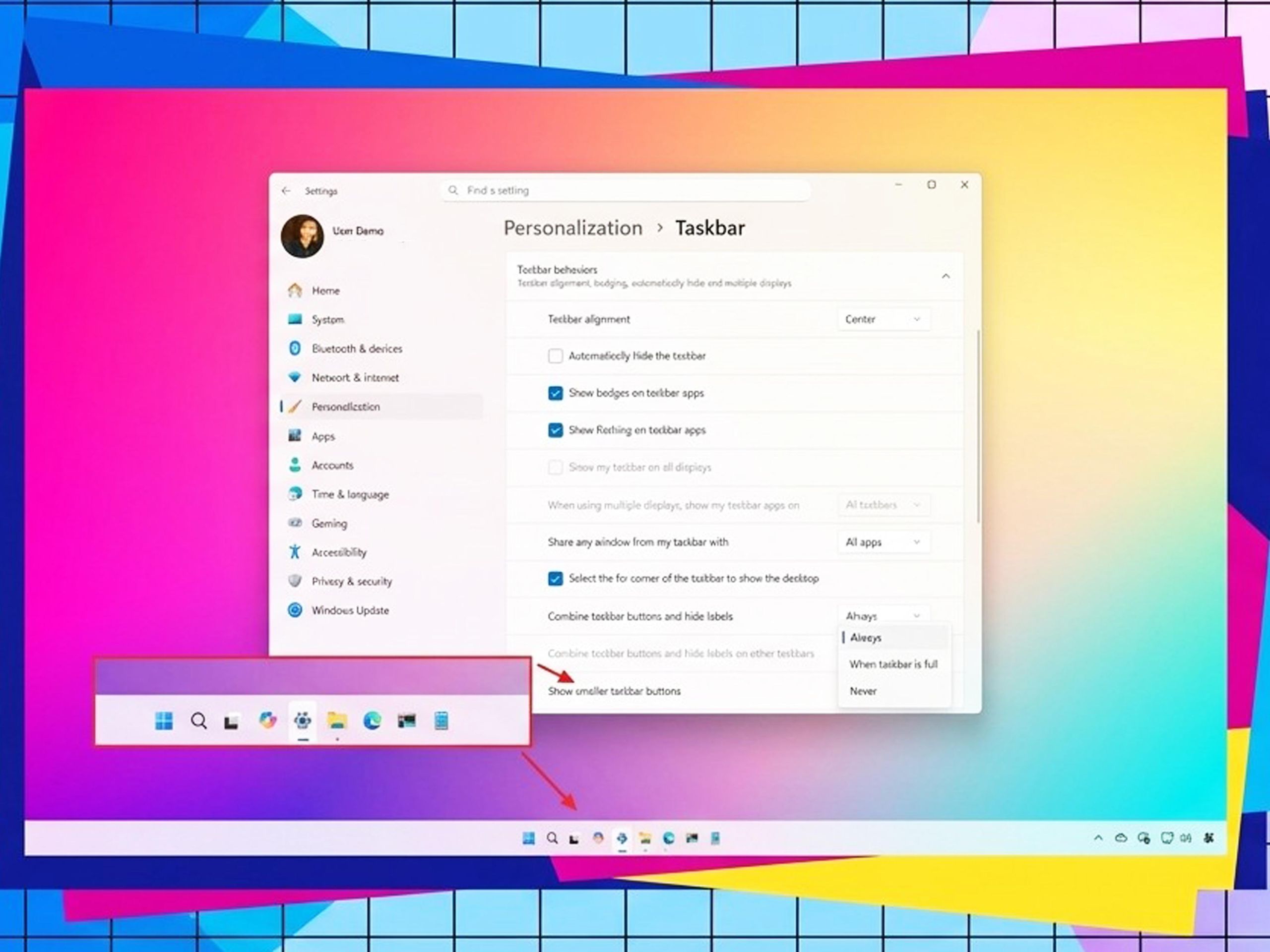Screen dimensions: 1270x952
Task: Open File Explorer in the taskbar
Action: (x=645, y=838)
